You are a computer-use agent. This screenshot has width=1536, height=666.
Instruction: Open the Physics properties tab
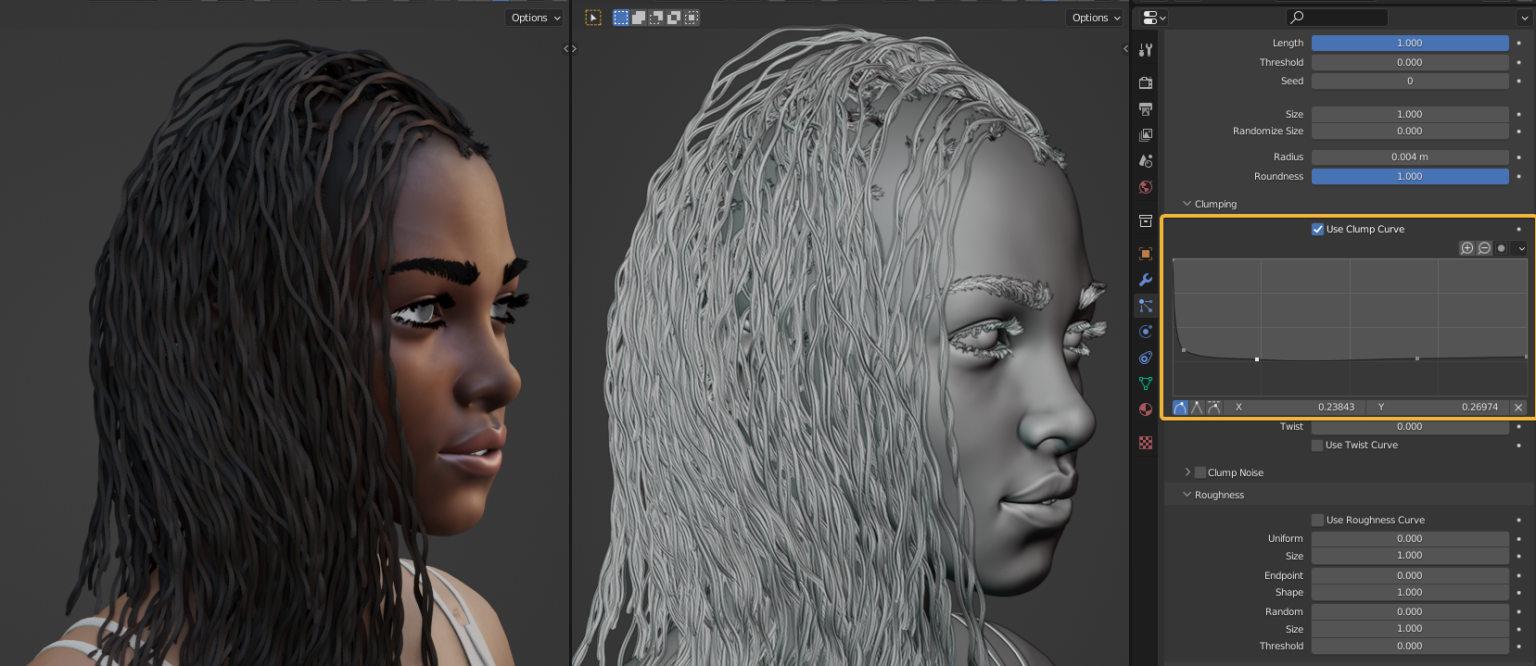click(x=1145, y=331)
